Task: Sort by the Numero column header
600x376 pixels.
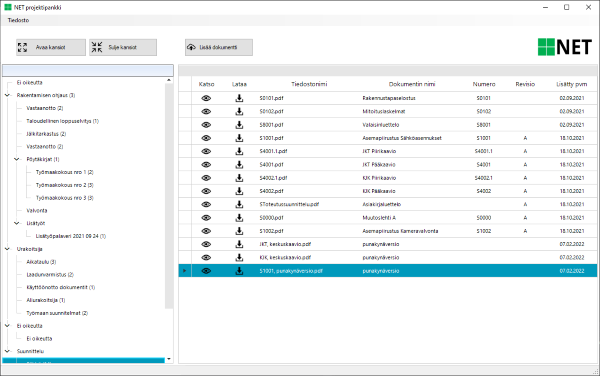Action: [x=484, y=84]
